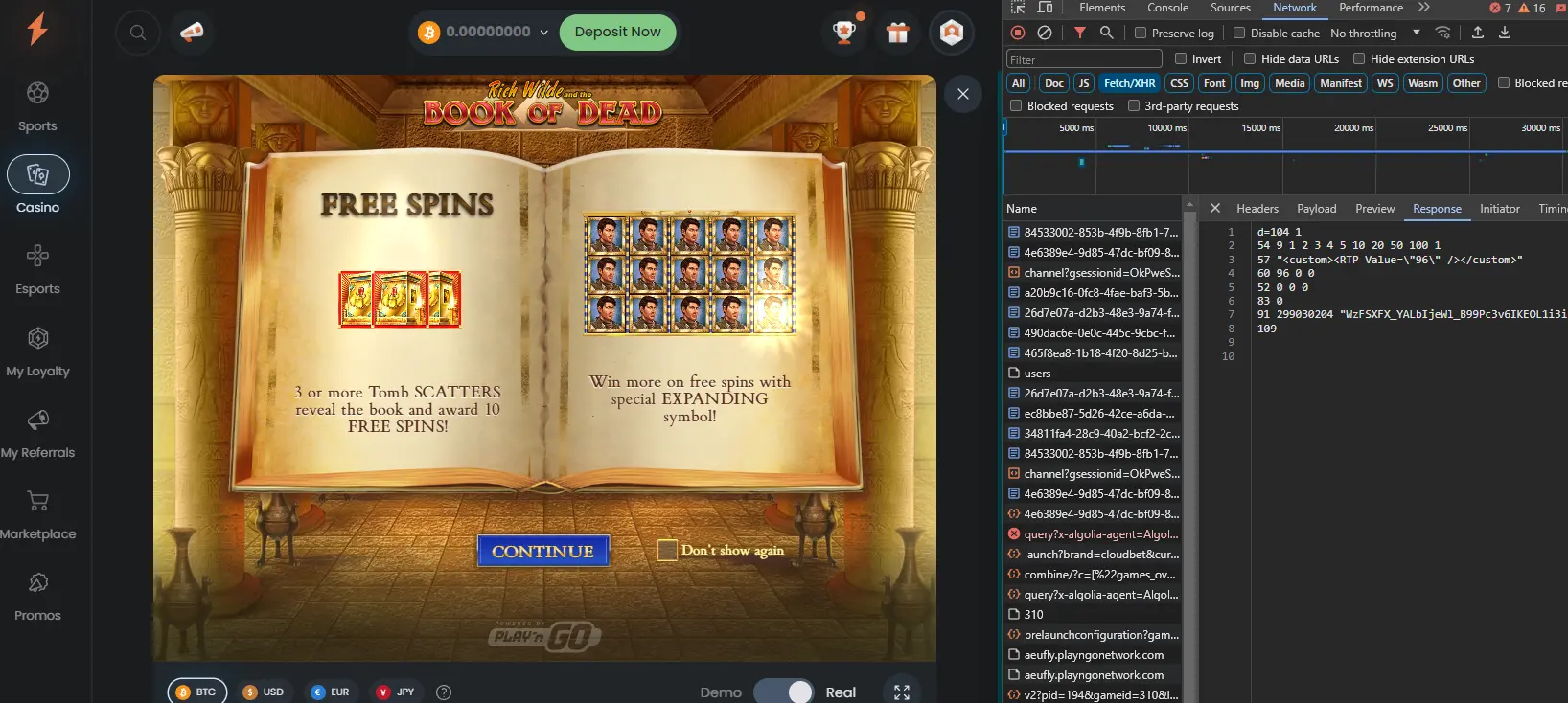
Task: Activate DevTools inspect element picker
Action: pos(1018,8)
